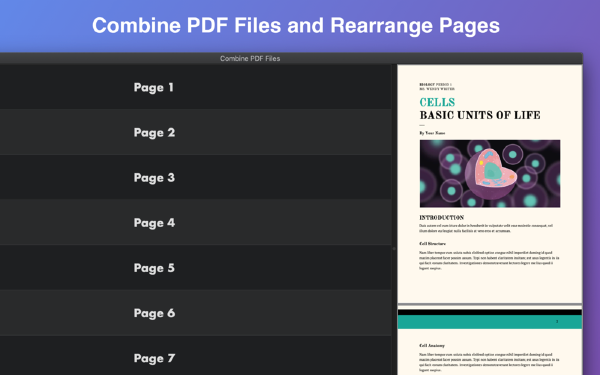The image size is (600, 375).
Task: Click the 'By Your Name' byline
Action: [x=432, y=133]
